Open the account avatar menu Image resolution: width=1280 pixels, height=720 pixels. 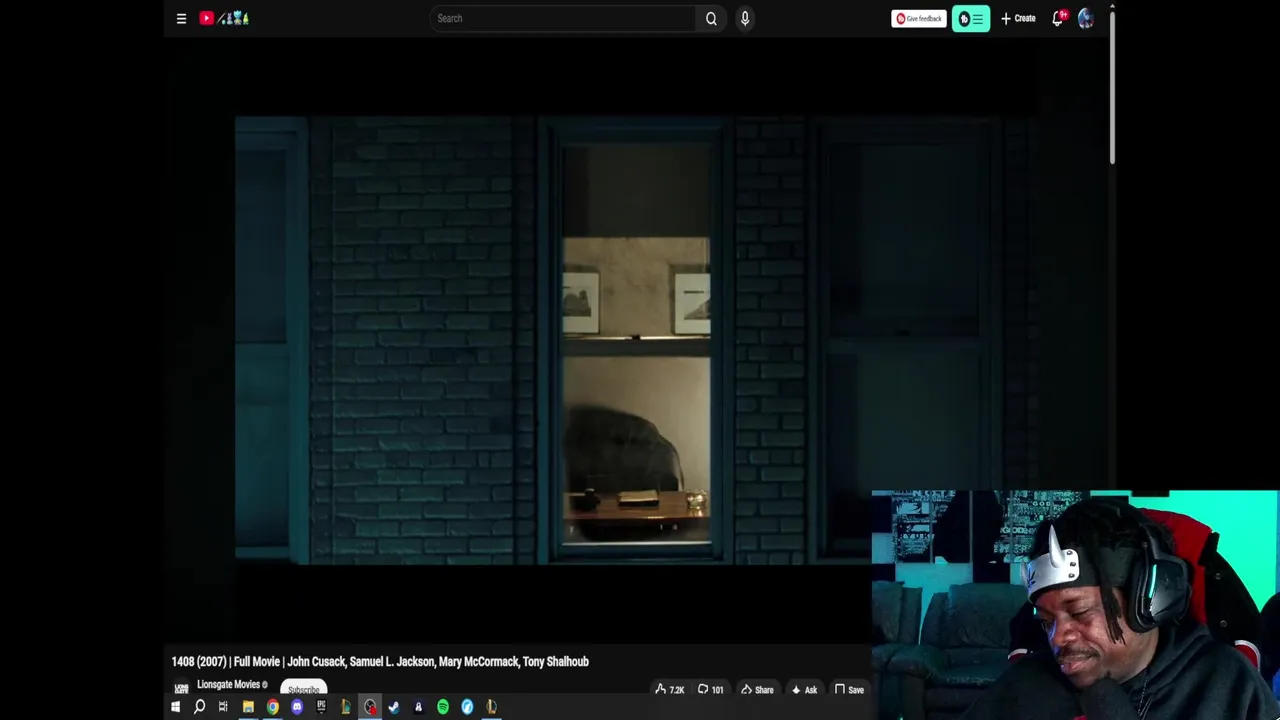coord(1086,18)
